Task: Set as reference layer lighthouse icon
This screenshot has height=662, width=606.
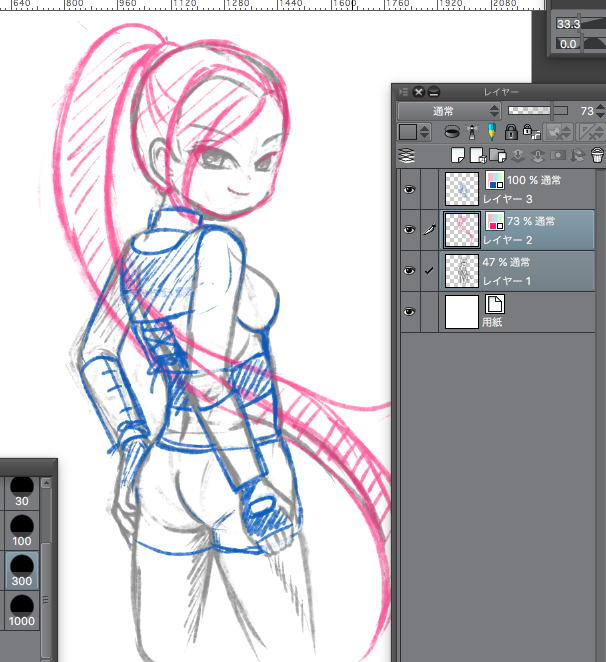Action: click(472, 132)
